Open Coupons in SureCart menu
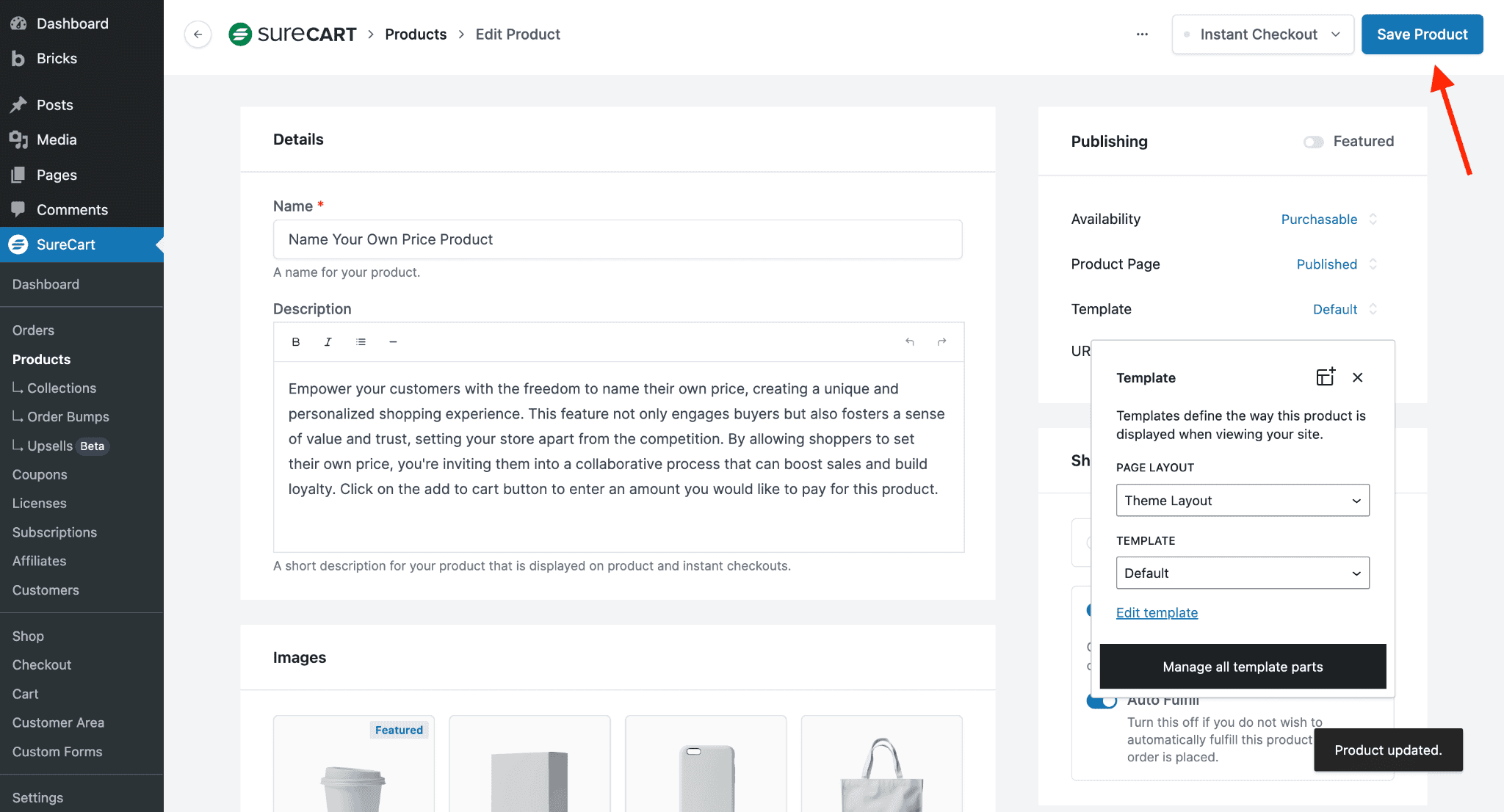Screen dimensions: 1504x812 click(40, 474)
